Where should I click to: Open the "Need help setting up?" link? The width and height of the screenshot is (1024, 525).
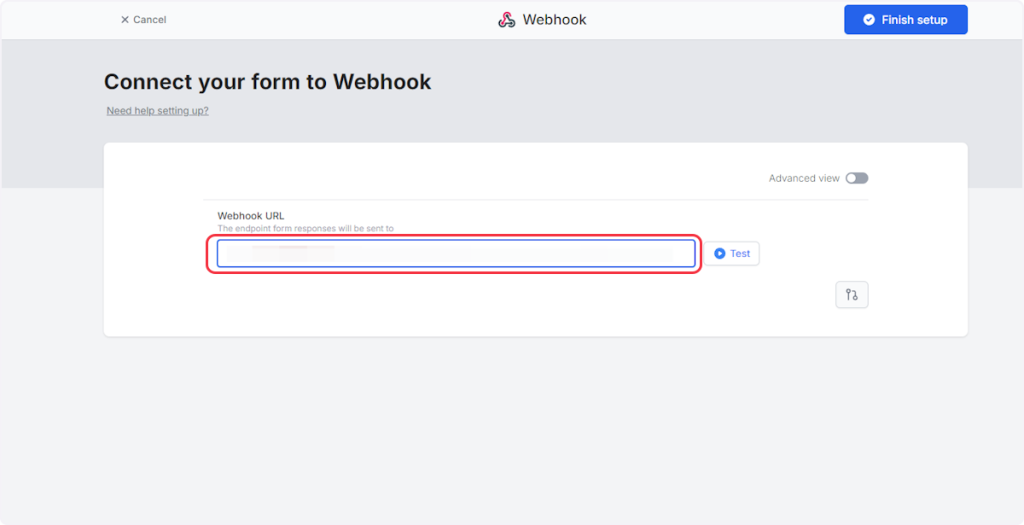pyautogui.click(x=158, y=111)
